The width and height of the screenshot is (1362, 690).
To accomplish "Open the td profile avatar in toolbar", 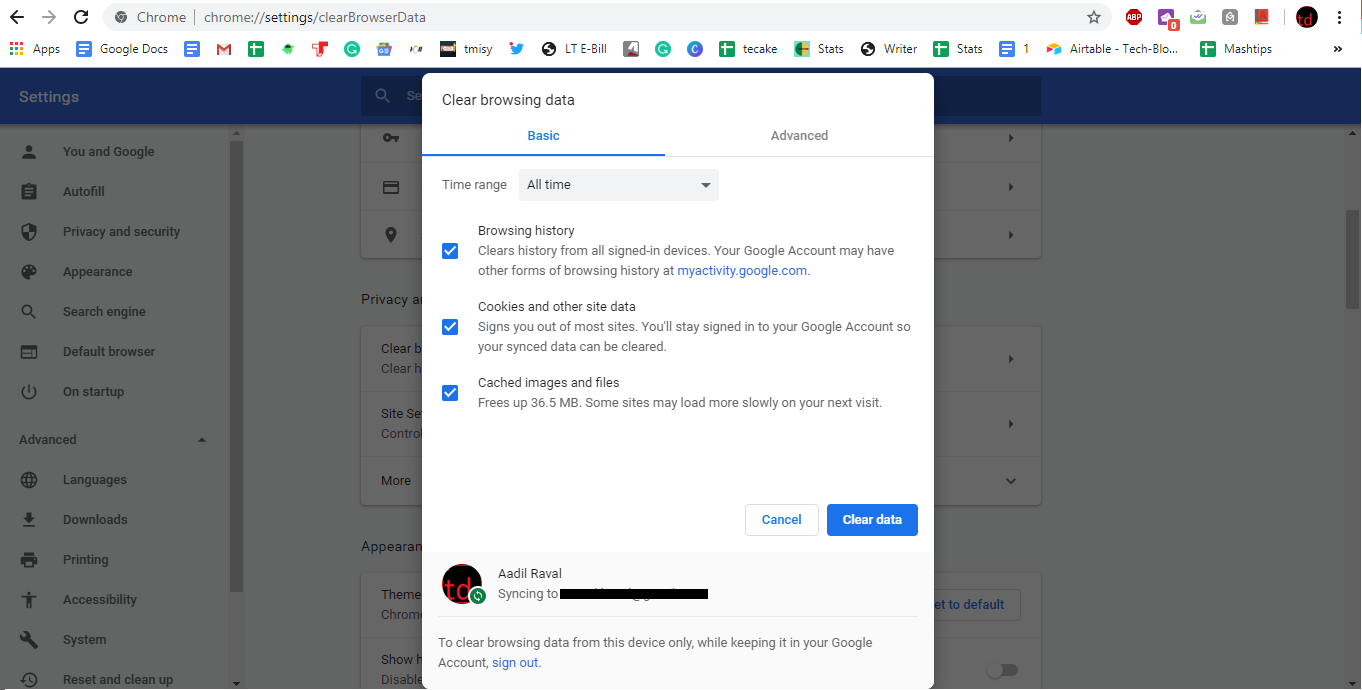I will coord(1307,17).
